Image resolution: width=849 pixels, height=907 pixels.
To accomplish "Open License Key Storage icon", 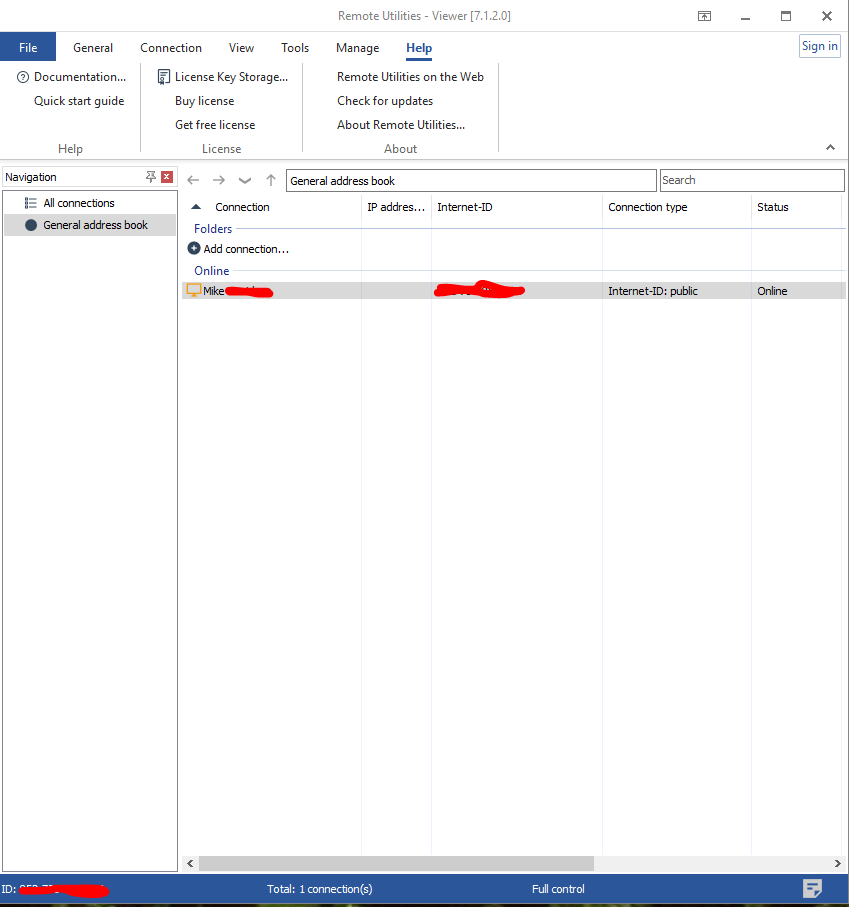I will click(164, 77).
